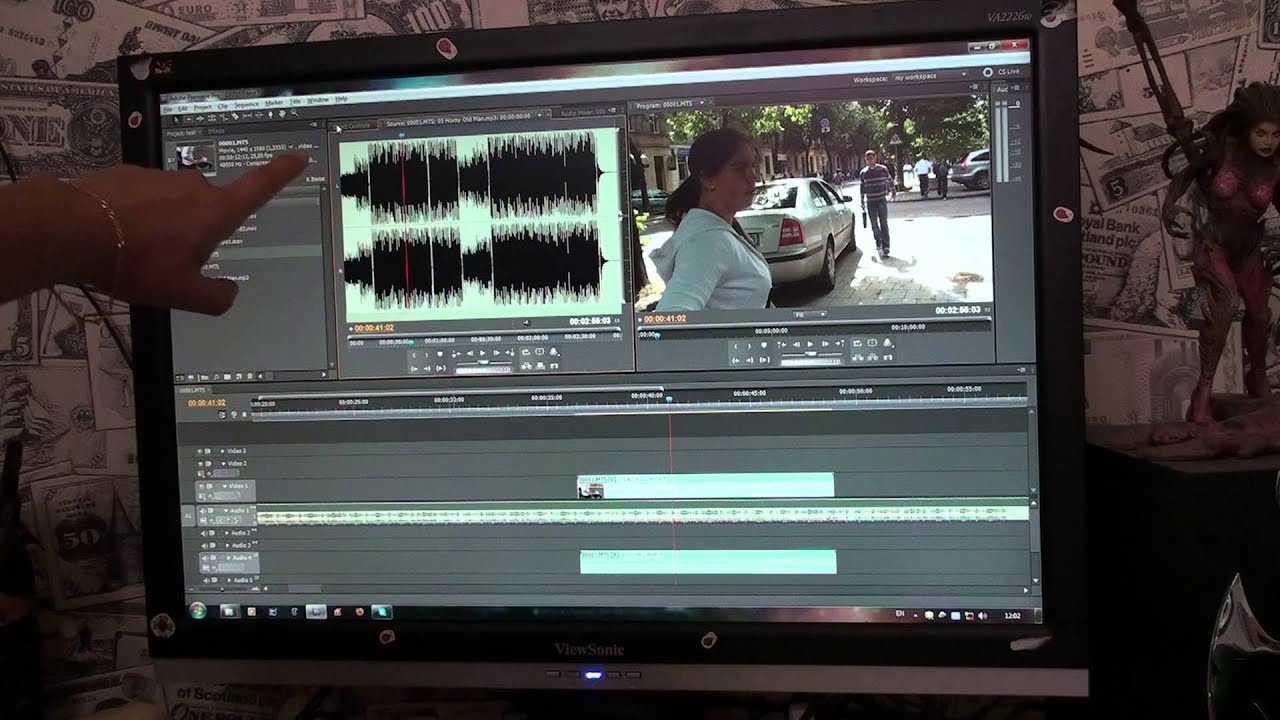The width and height of the screenshot is (1280, 720).
Task: Open the Marker menu
Action: coord(274,103)
